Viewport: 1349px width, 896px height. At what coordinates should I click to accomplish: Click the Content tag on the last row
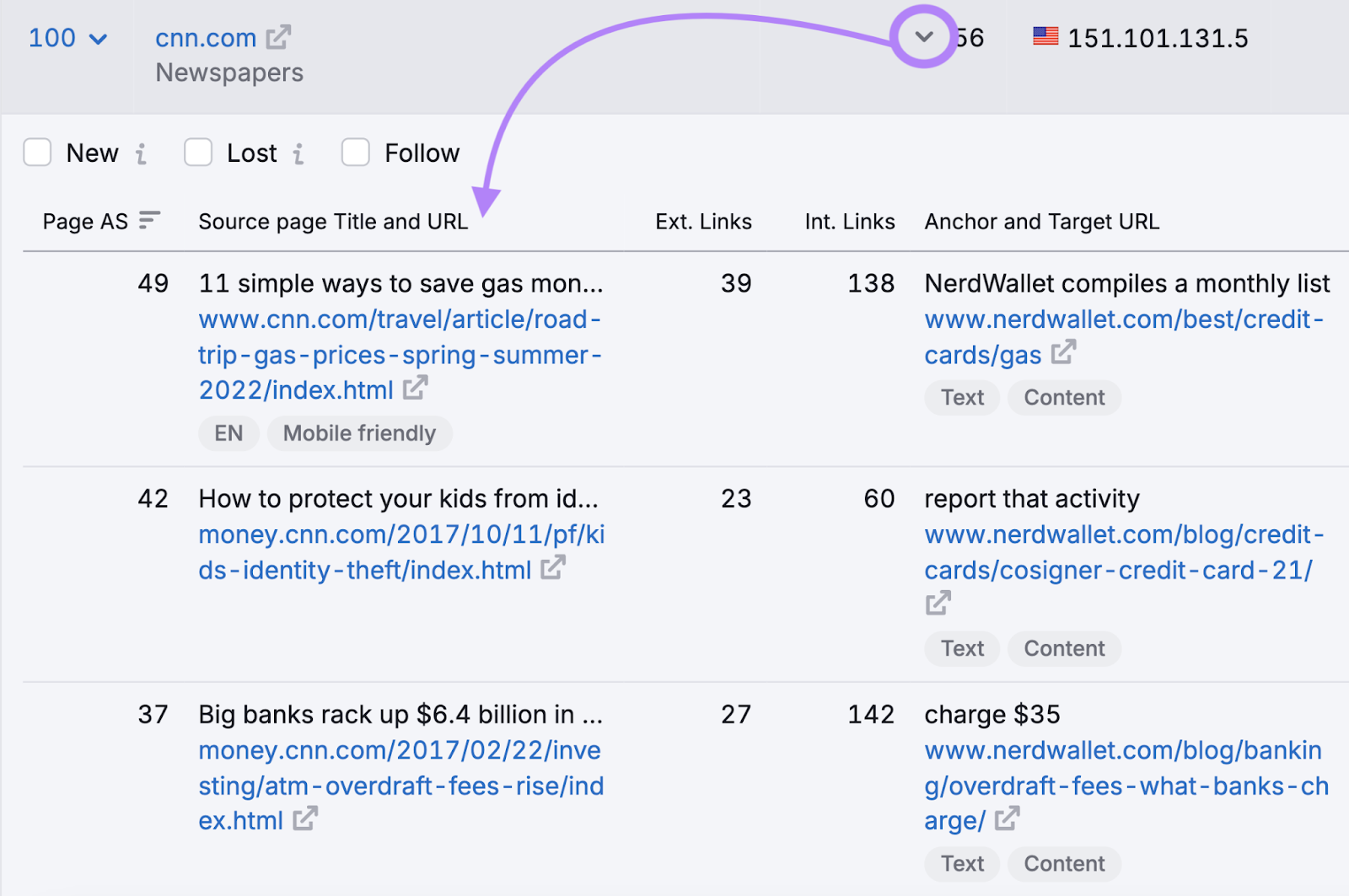pyautogui.click(x=1064, y=863)
